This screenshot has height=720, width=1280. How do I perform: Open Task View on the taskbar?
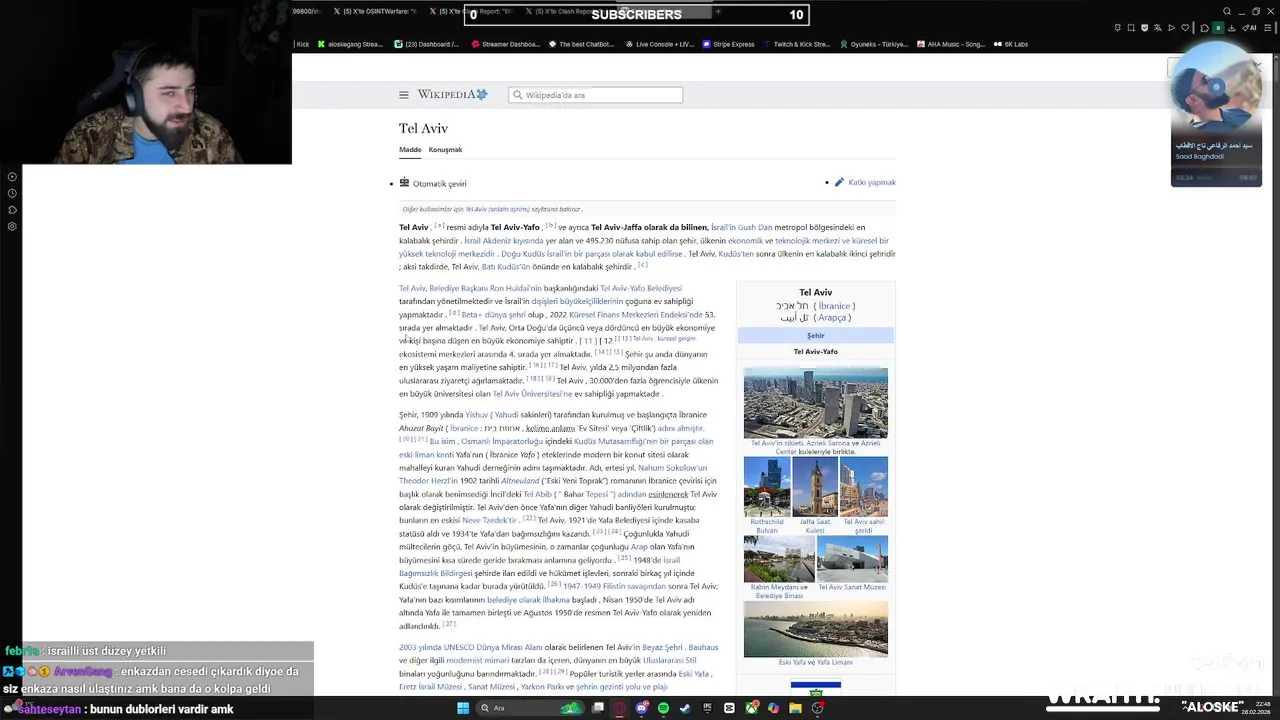click(x=597, y=708)
